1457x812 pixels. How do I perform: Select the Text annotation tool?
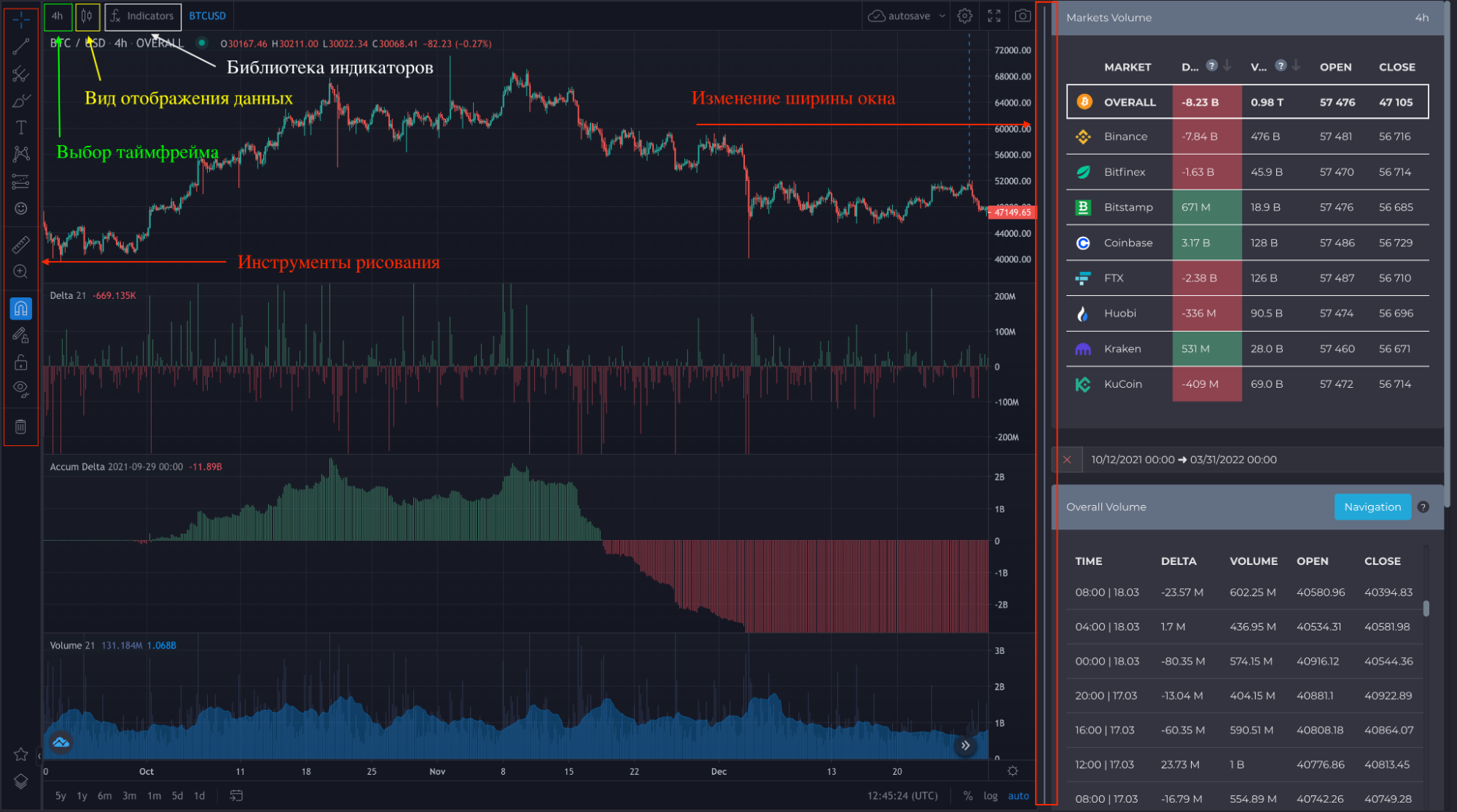click(x=20, y=128)
